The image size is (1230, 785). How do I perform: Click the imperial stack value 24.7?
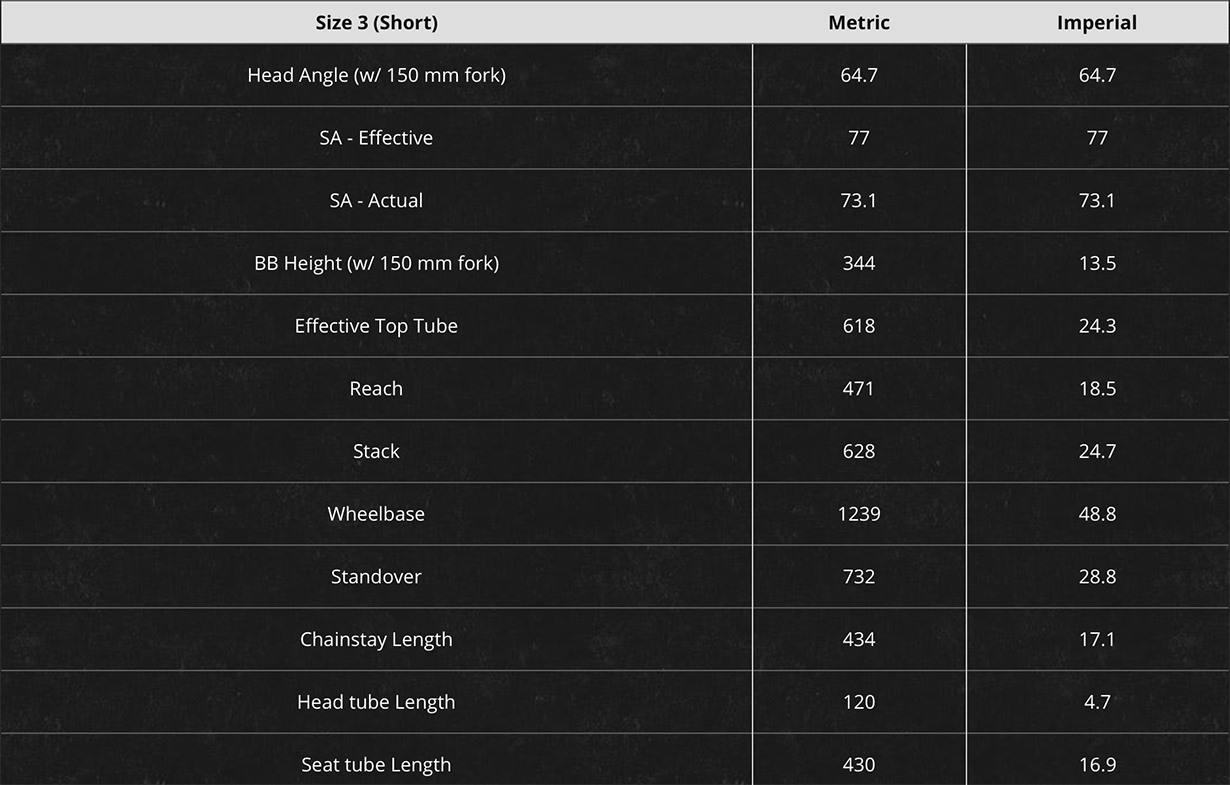tap(1097, 452)
